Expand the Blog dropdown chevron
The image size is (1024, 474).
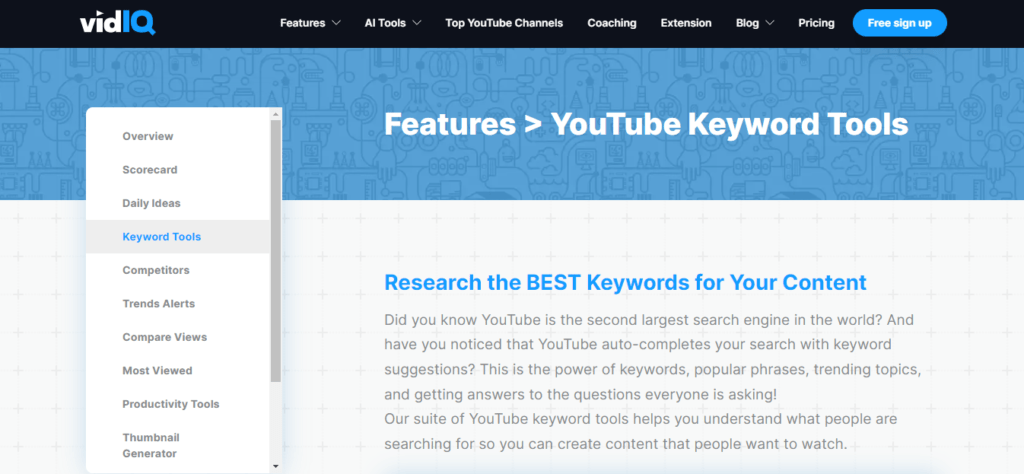click(770, 23)
